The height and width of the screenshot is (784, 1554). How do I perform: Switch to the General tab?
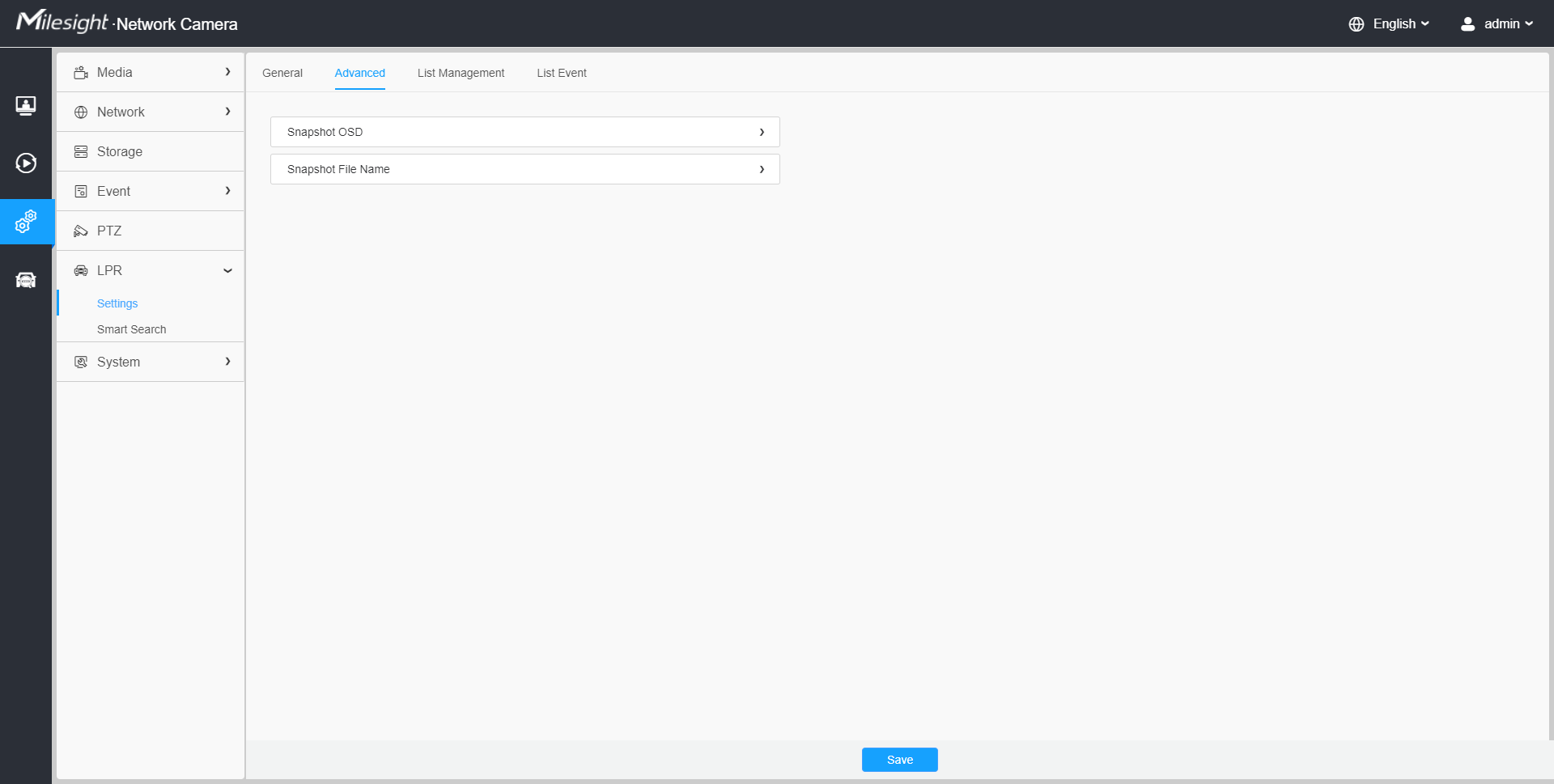[x=282, y=73]
